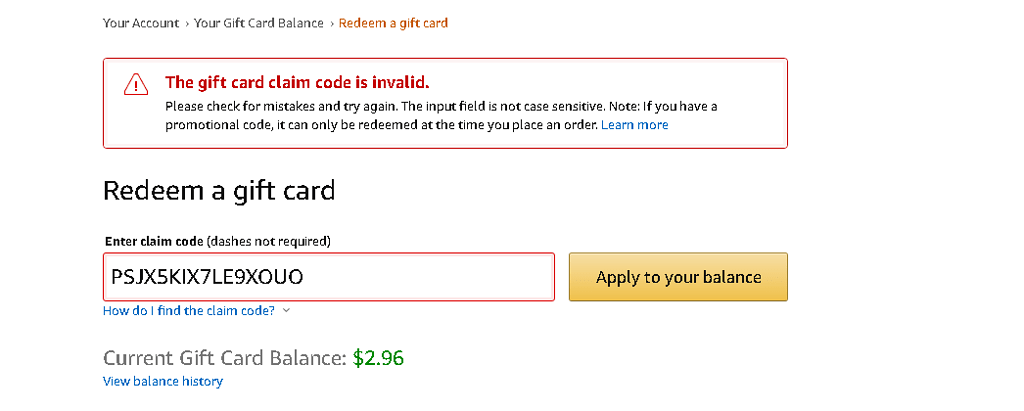
Task: Click the red warning triangle icon
Action: pos(136,84)
